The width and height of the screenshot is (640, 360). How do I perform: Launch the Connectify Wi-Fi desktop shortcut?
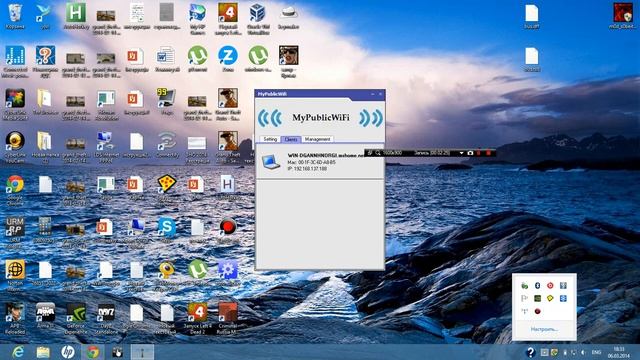click(x=167, y=145)
